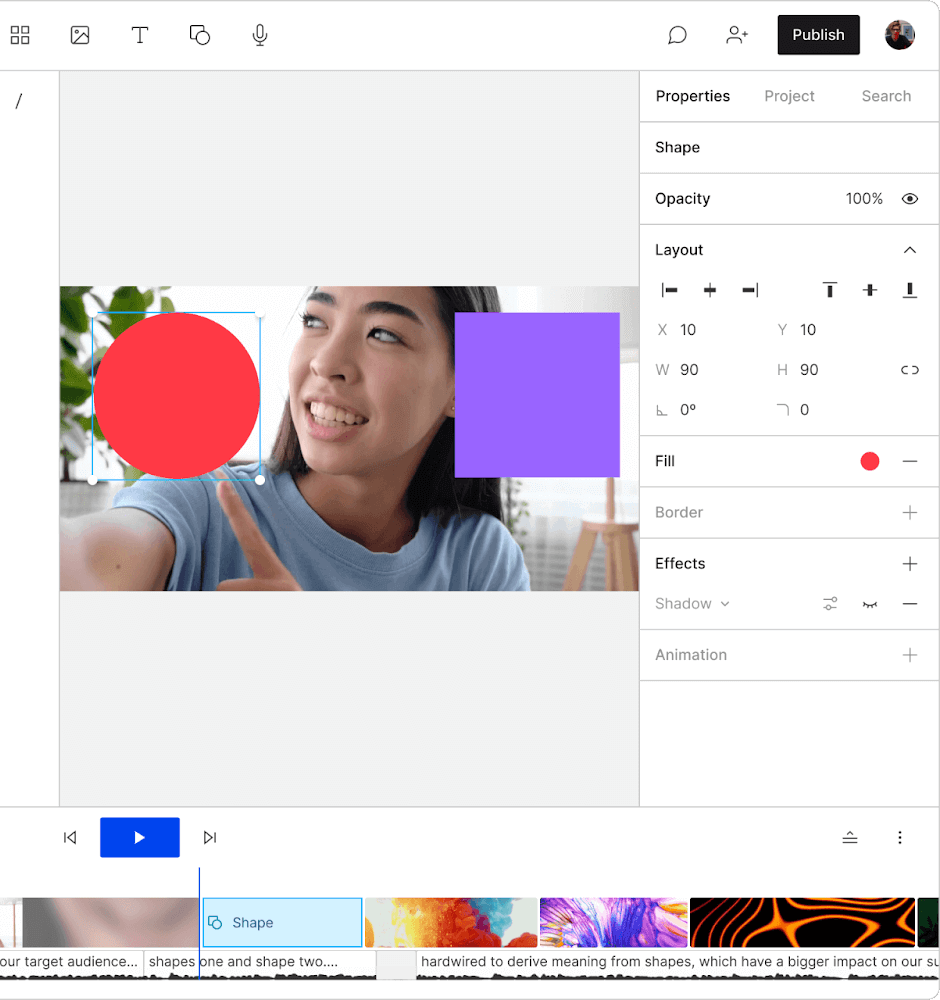This screenshot has height=1000, width=940.
Task: Align shape to left edge
Action: [670, 290]
